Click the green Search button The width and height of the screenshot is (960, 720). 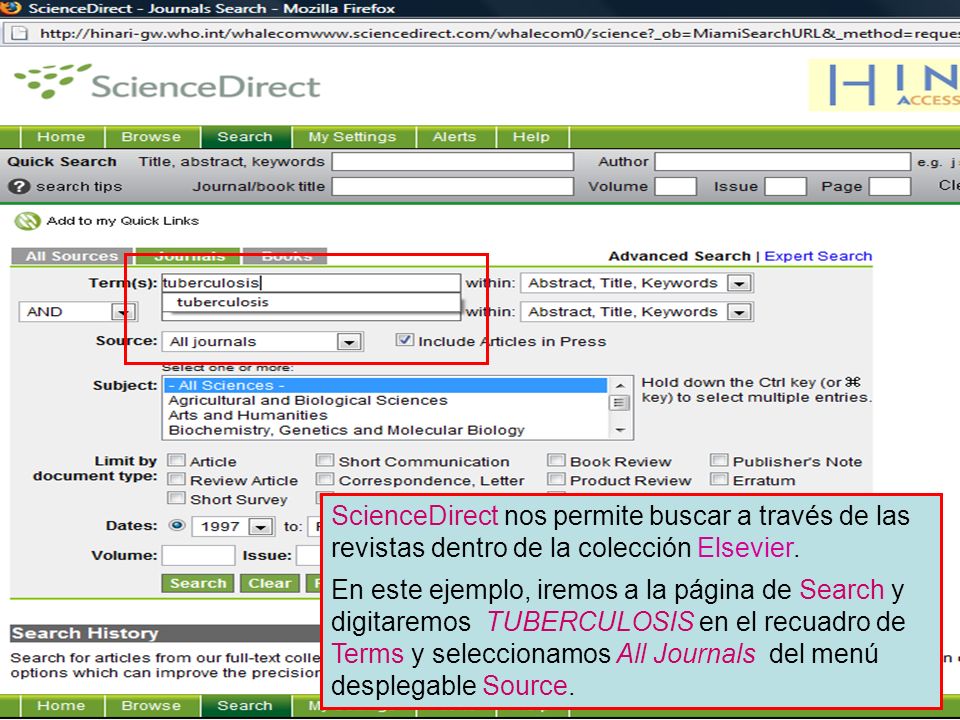pyautogui.click(x=198, y=583)
